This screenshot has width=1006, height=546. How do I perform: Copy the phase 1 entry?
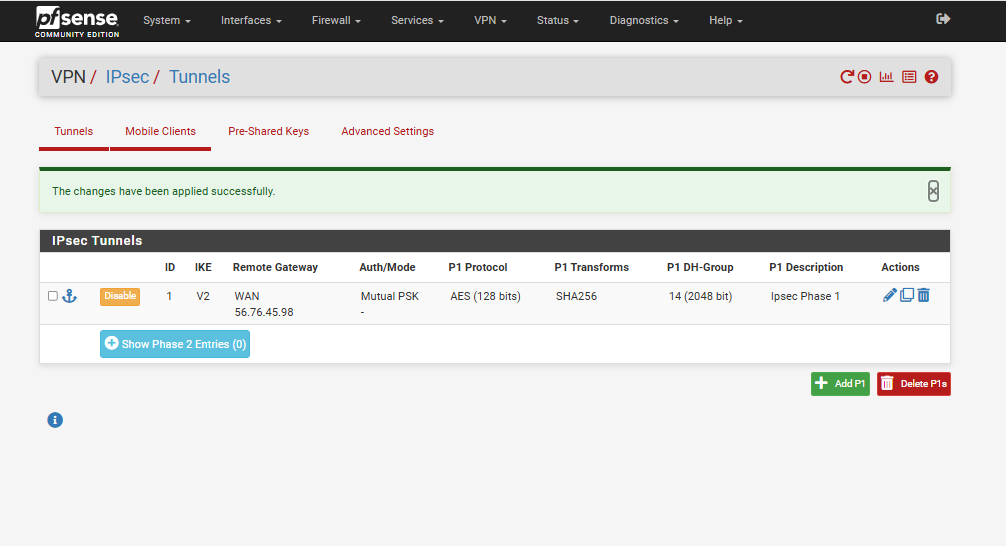coord(907,295)
